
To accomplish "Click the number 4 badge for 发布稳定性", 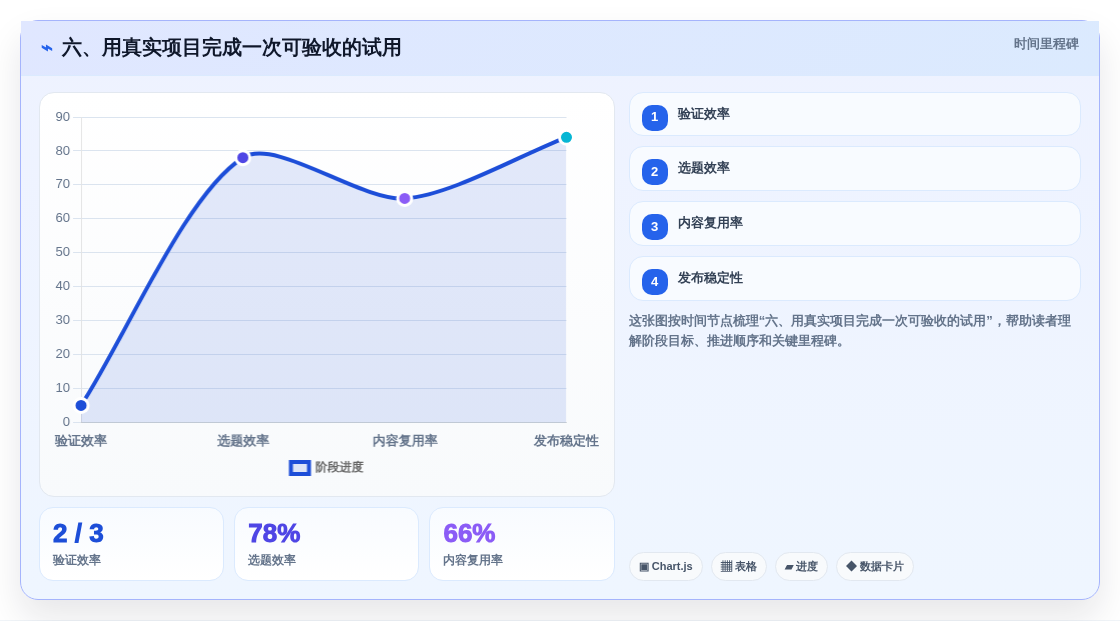I will click(654, 282).
